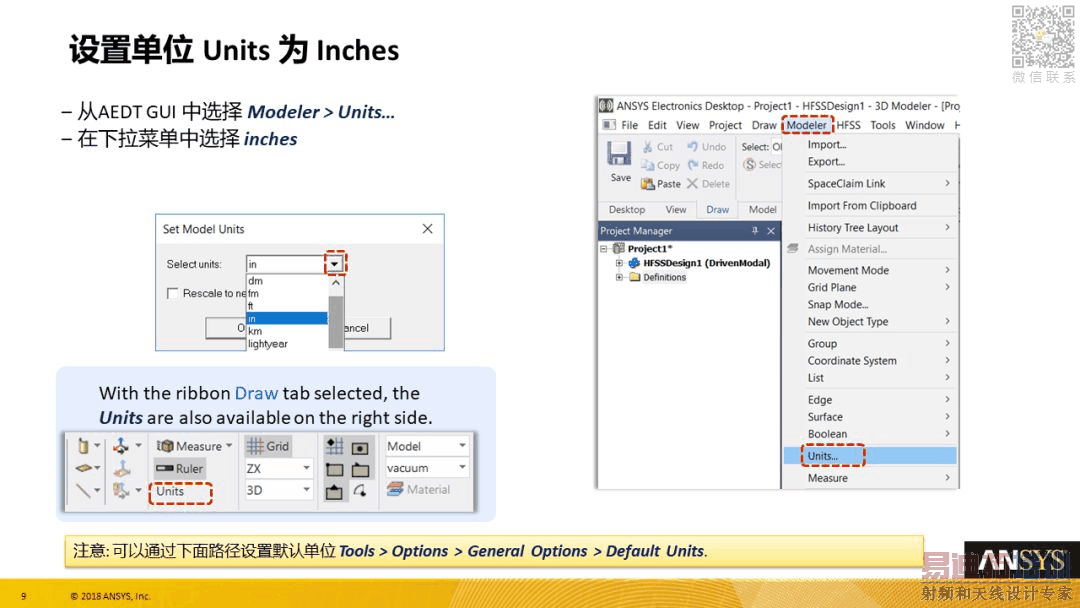Click the face coordinate system icon

coord(122,468)
